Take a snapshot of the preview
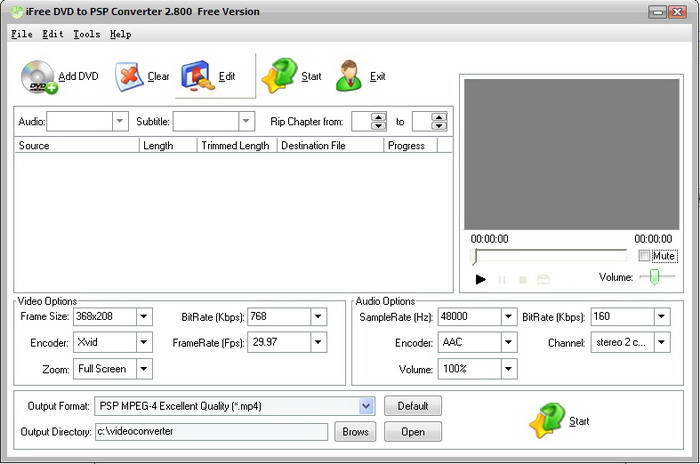 click(x=543, y=280)
